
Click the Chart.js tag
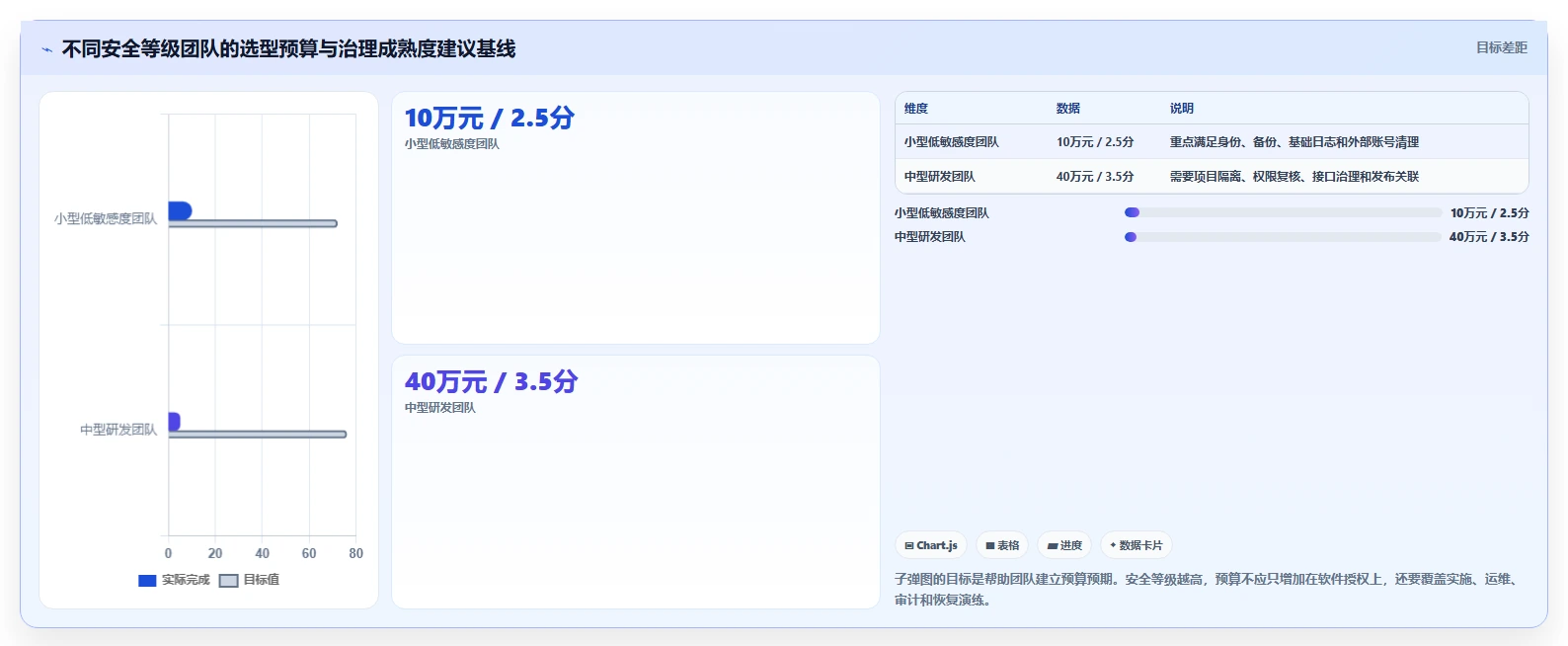(931, 545)
